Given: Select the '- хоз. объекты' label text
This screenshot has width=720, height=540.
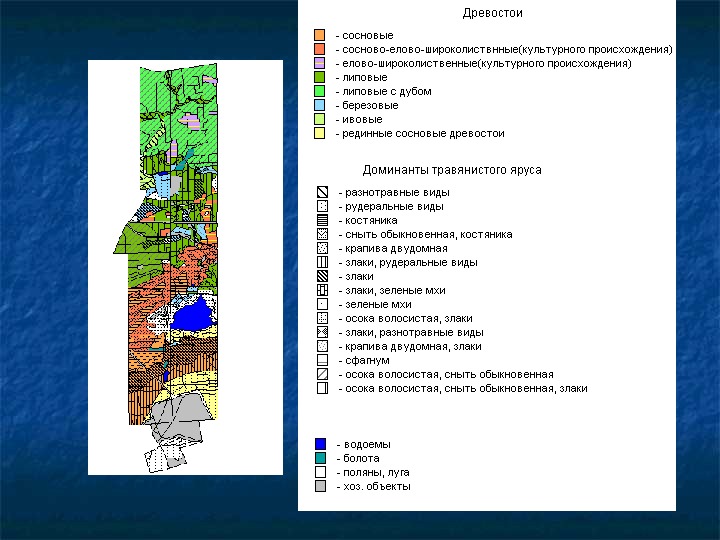Looking at the screenshot, I should [374, 487].
